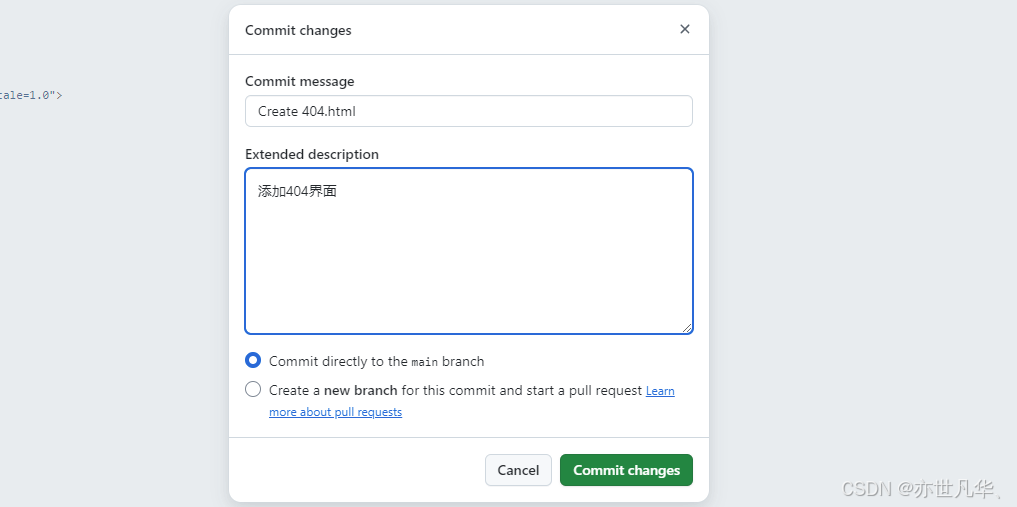Click the "Create 404.html" commit message field
The height and width of the screenshot is (507, 1017).
click(x=468, y=111)
